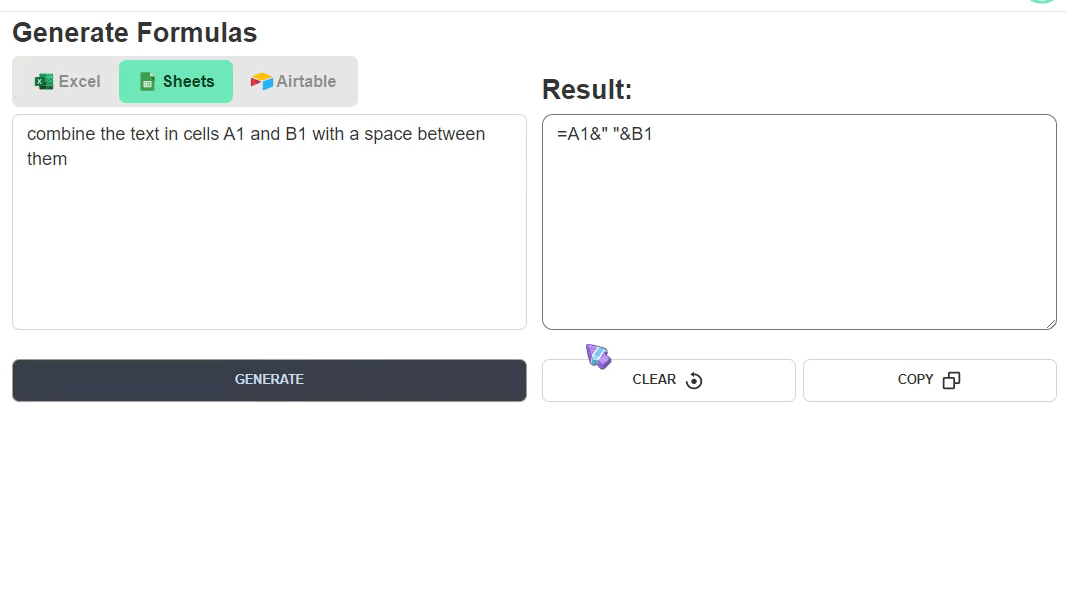Click the Google Sheets icon

click(147, 82)
